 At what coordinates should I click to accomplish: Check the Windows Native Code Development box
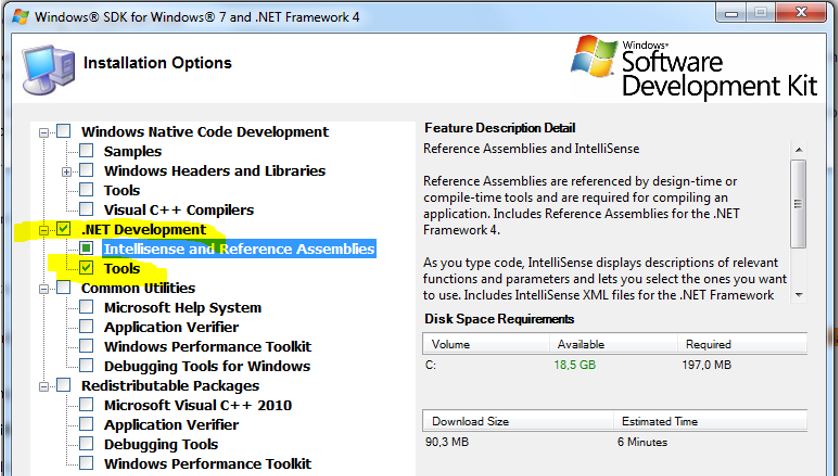coord(64,132)
